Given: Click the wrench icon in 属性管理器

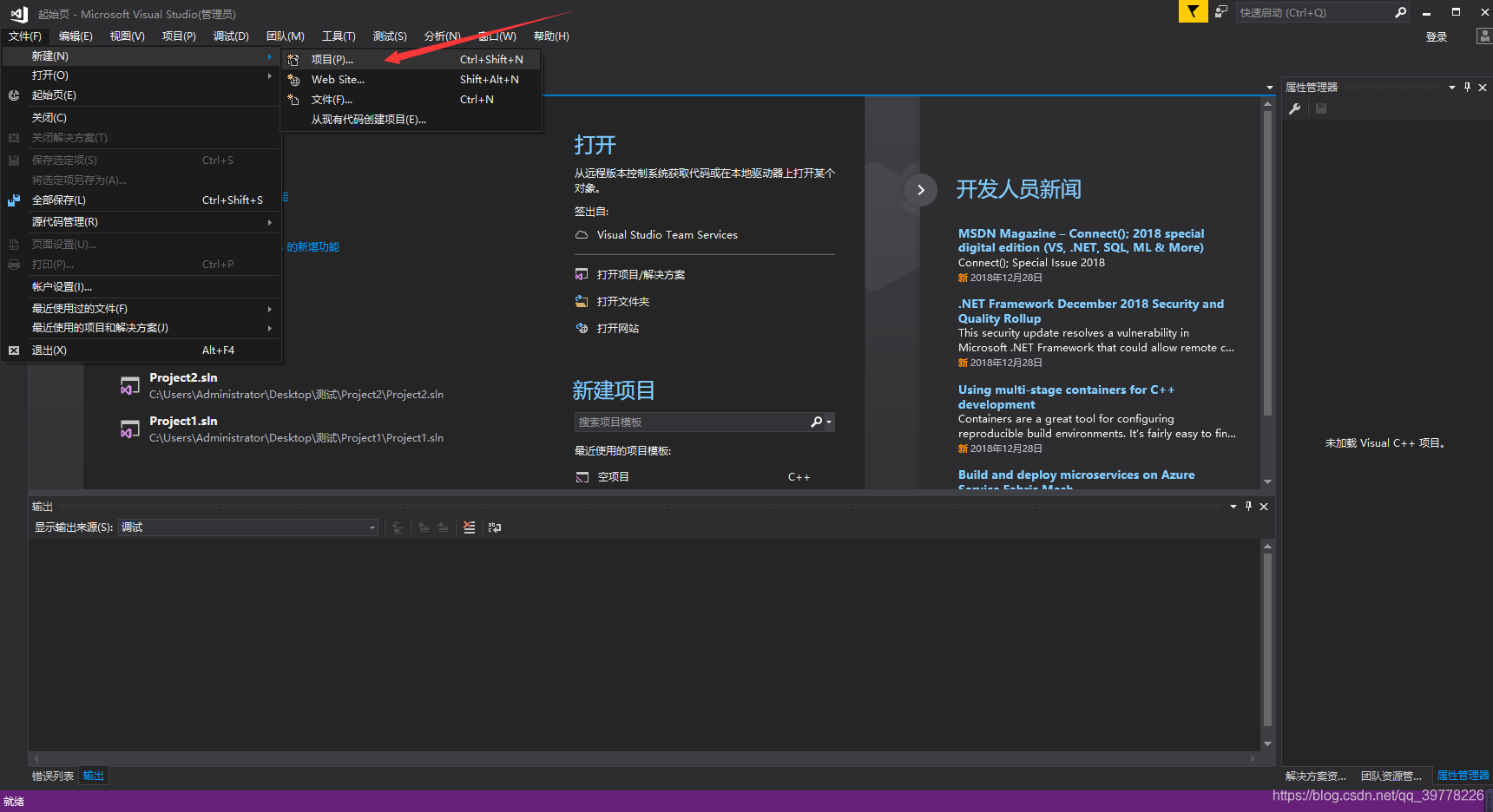Looking at the screenshot, I should (1294, 108).
